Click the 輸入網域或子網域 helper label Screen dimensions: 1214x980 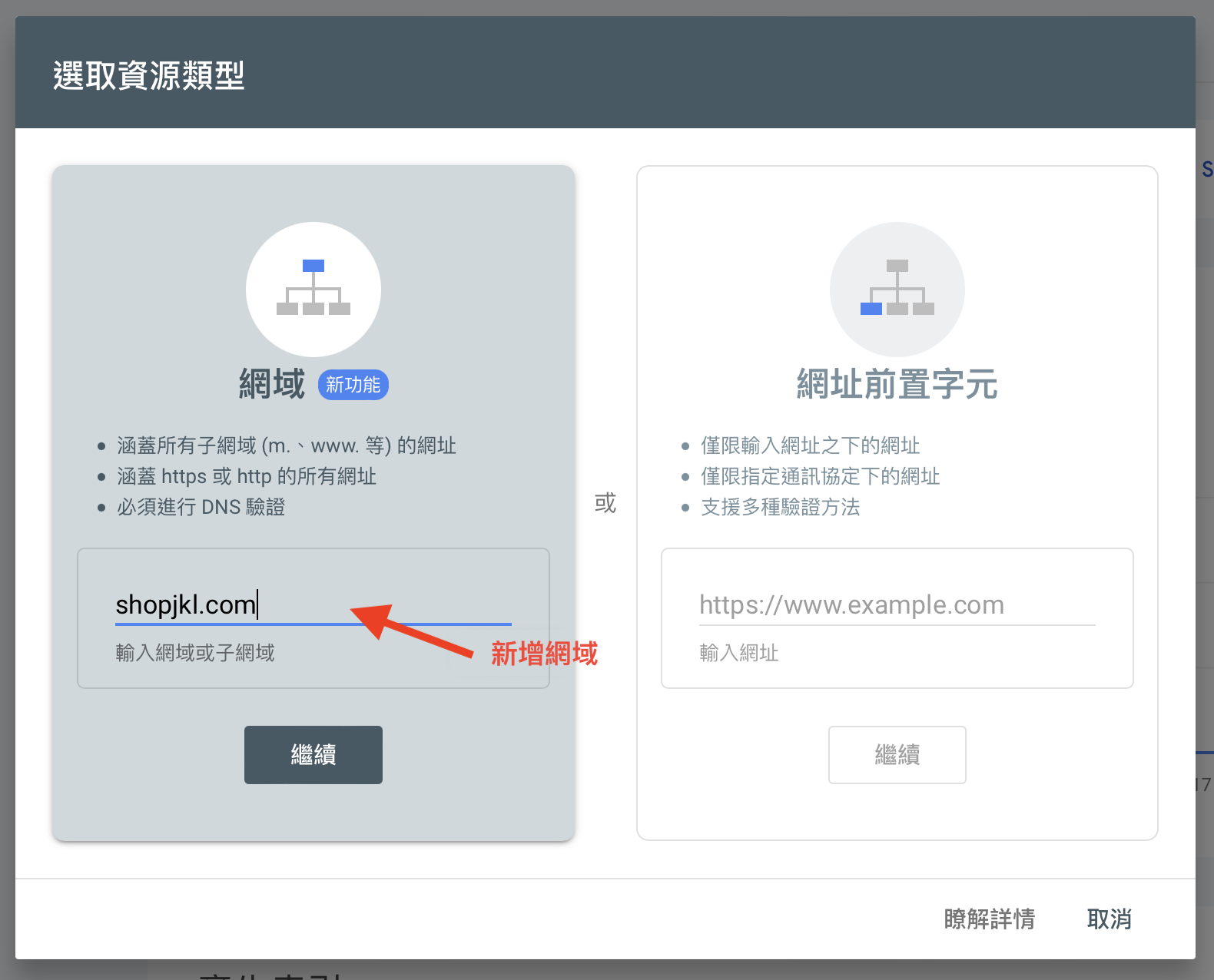point(195,653)
